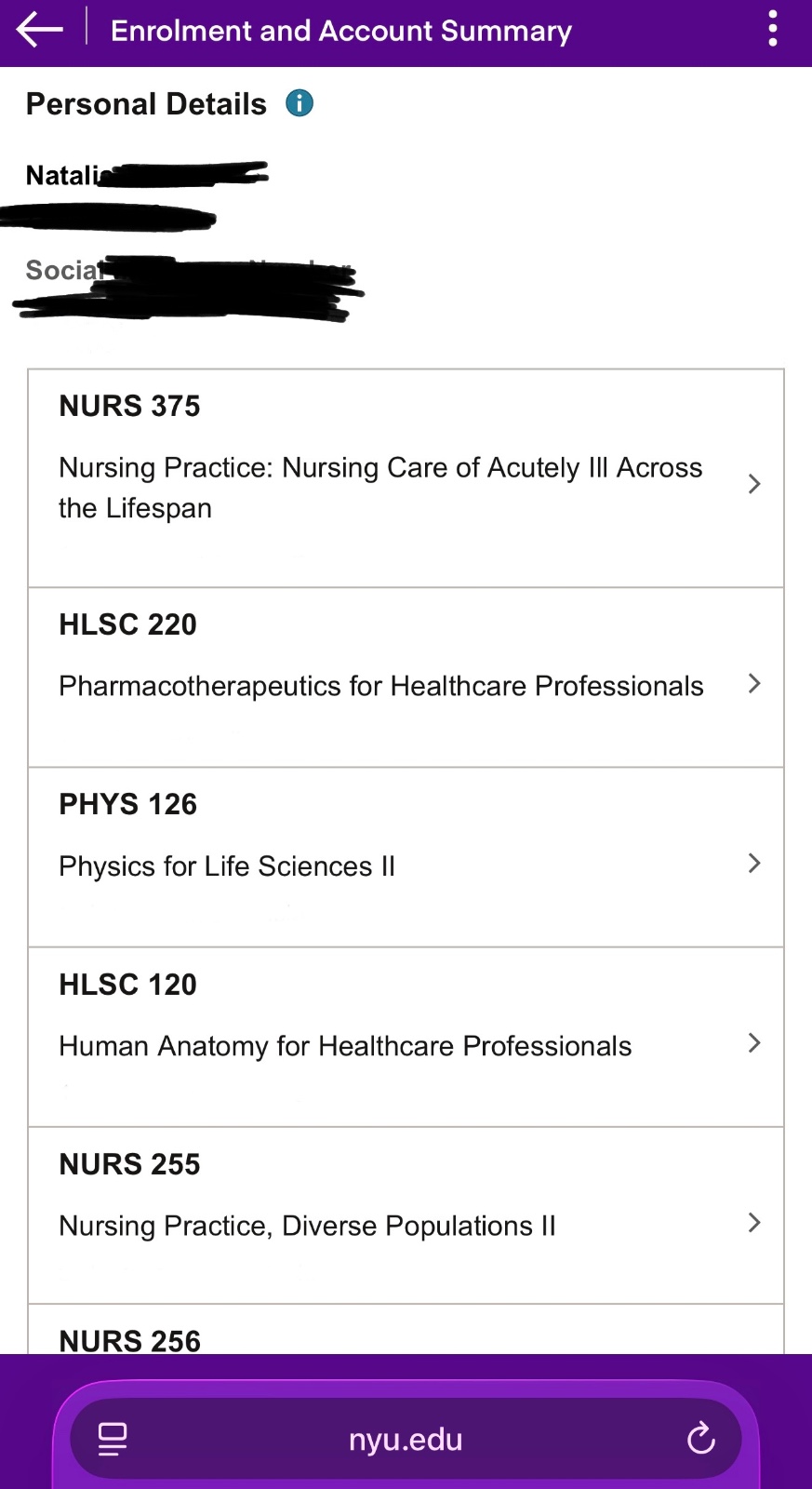This screenshot has width=812, height=1489.
Task: Open Nursing Practice, Diverse Populations II
Action: [x=307, y=1226]
